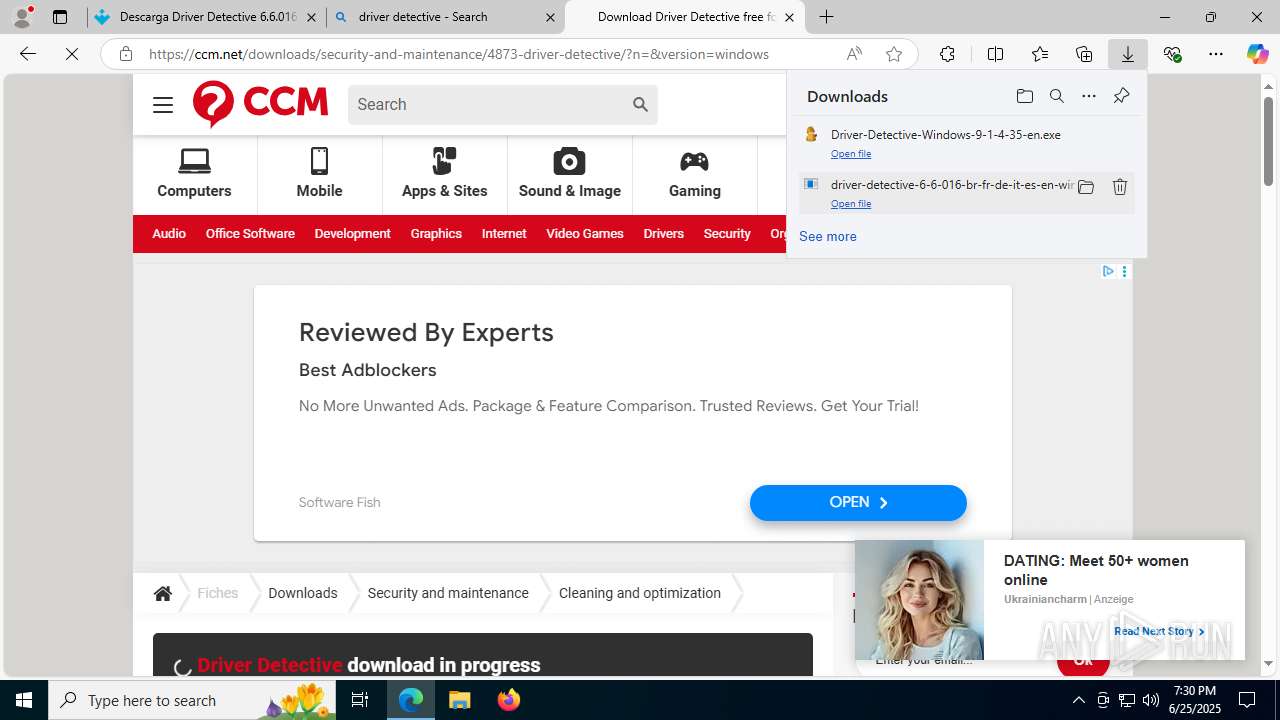
Task: Open the Extensions puzzle icon
Action: click(947, 54)
